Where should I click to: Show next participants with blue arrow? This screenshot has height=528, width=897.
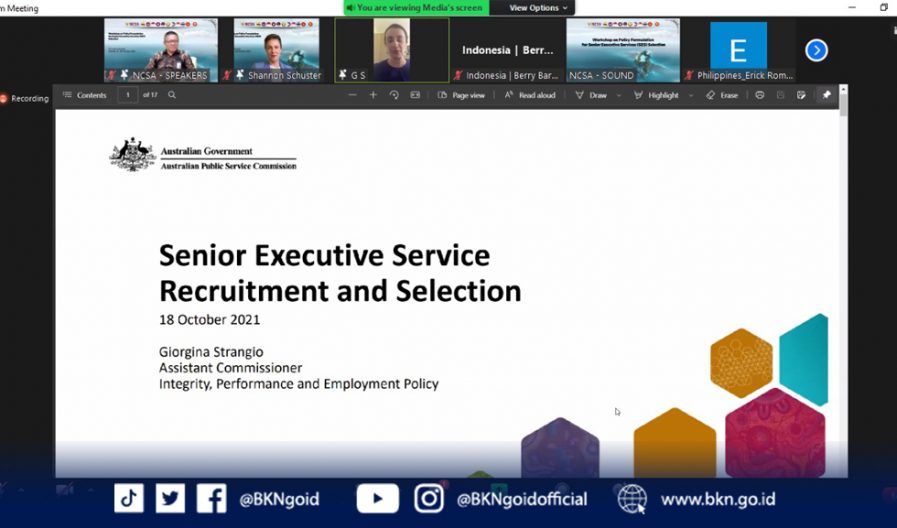click(816, 50)
